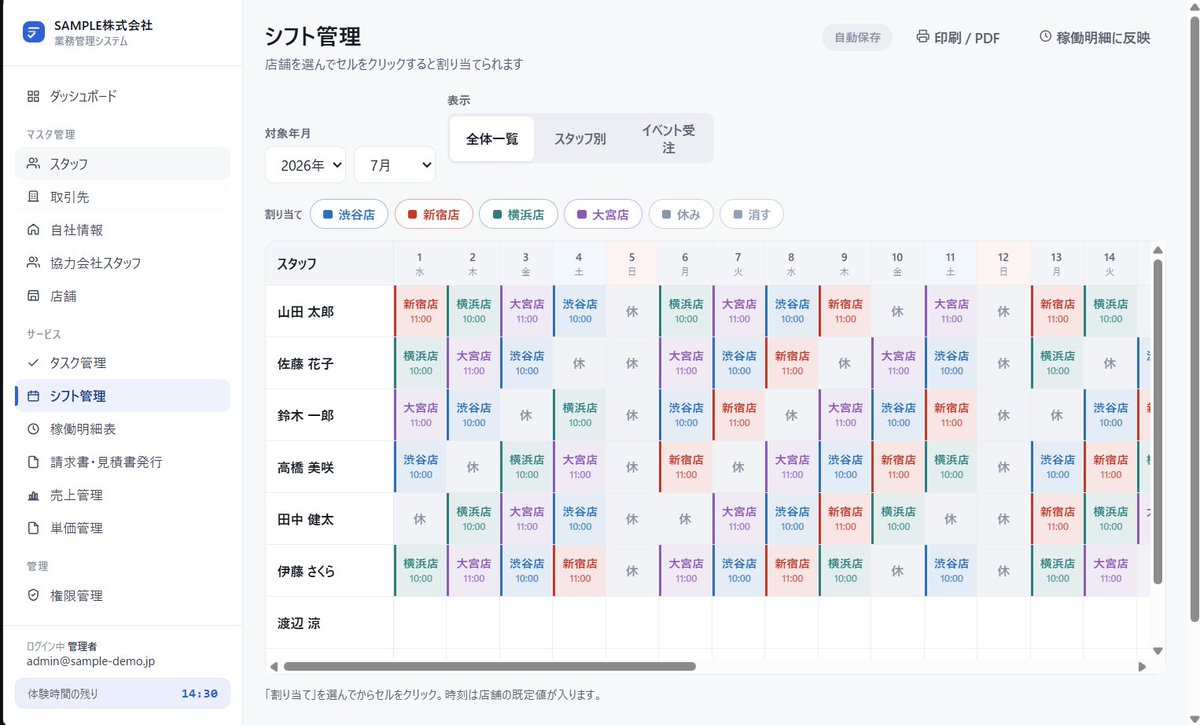Click 伊藤 さくら's day 4 新宿店 cell
1200x725 pixels.
(x=579, y=571)
